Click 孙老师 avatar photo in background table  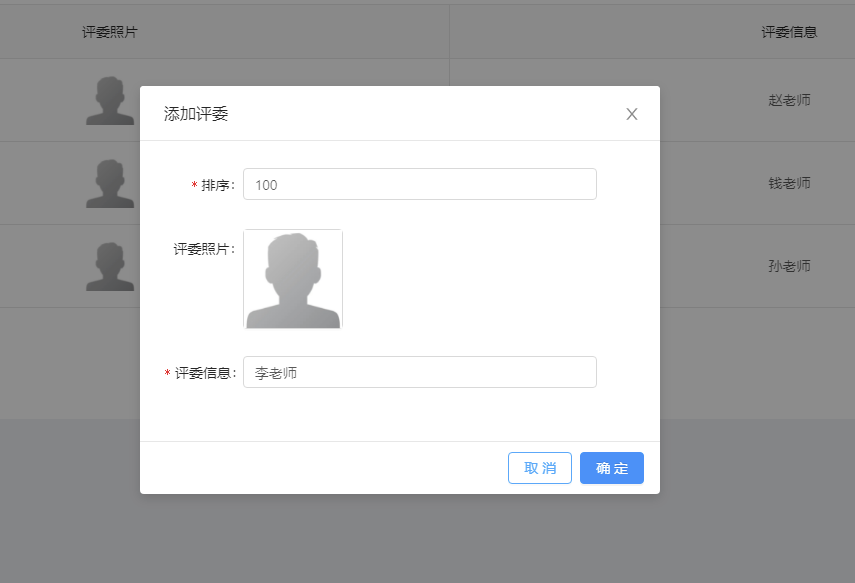click(x=110, y=266)
